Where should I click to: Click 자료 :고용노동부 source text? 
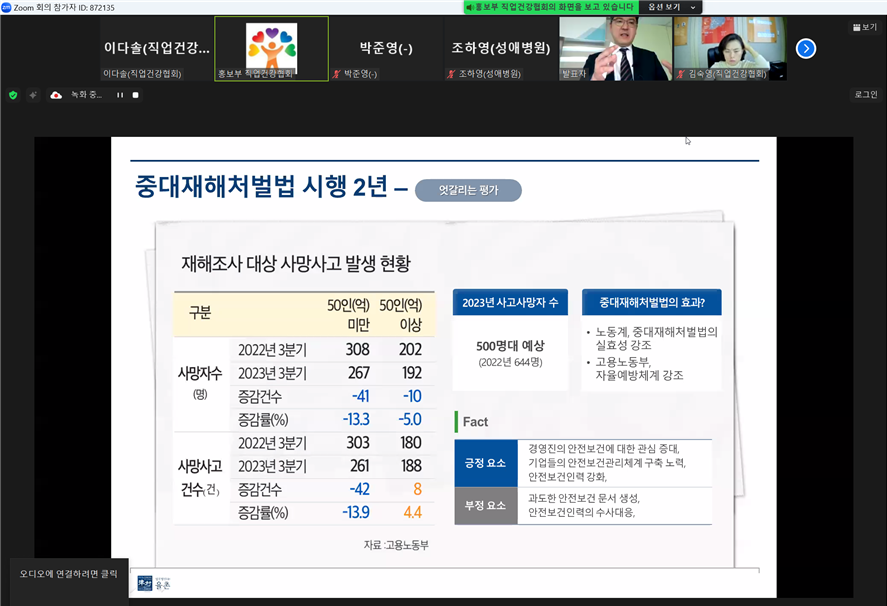[x=396, y=545]
